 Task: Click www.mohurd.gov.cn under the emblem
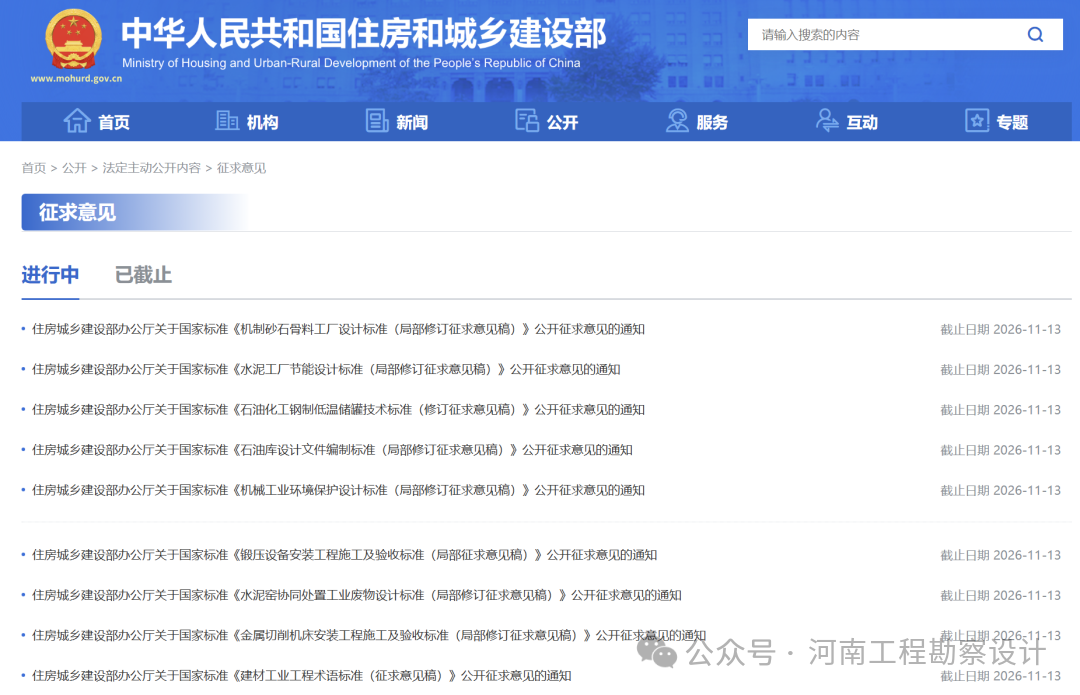point(76,79)
